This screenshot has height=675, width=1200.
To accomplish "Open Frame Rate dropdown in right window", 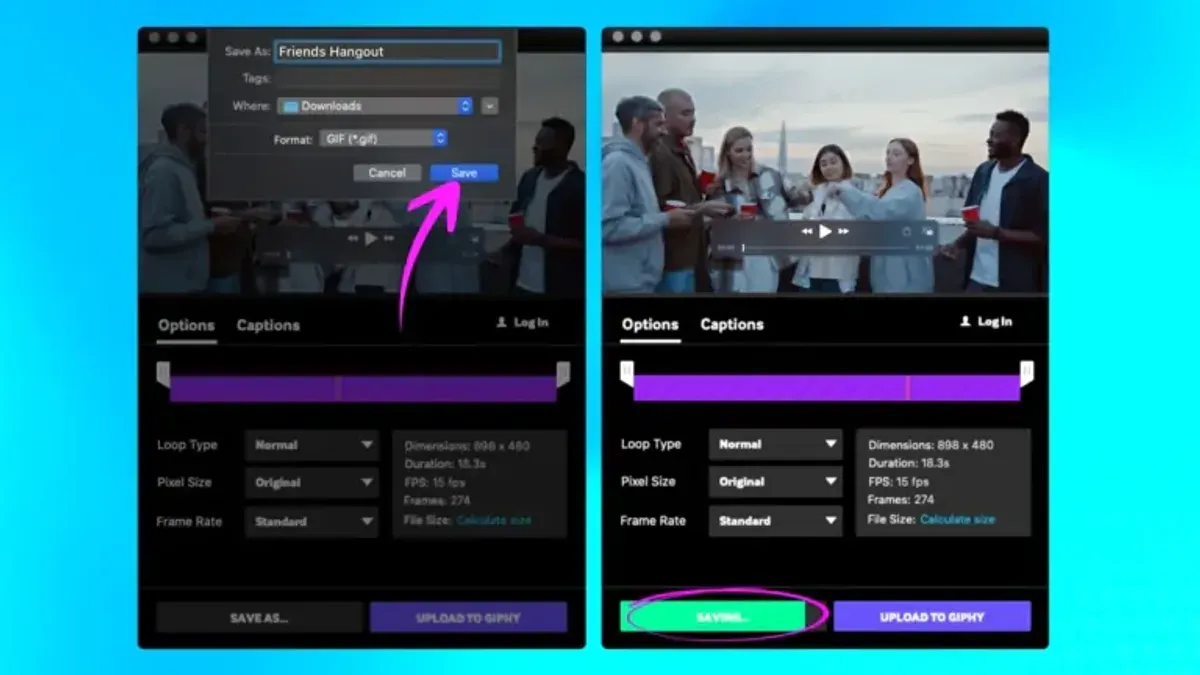I will 775,520.
